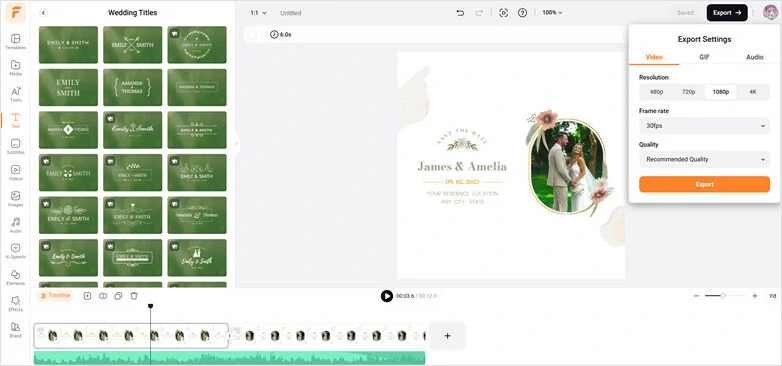Add new scene with large plus button
The image size is (782, 366).
[447, 336]
